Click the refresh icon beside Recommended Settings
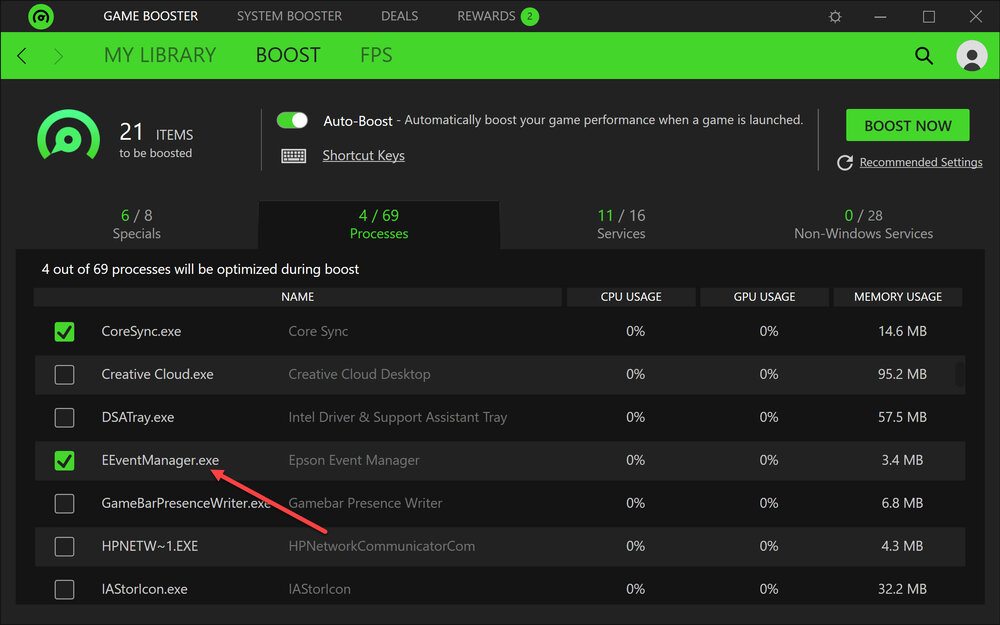Viewport: 1000px width, 625px height. (x=845, y=163)
